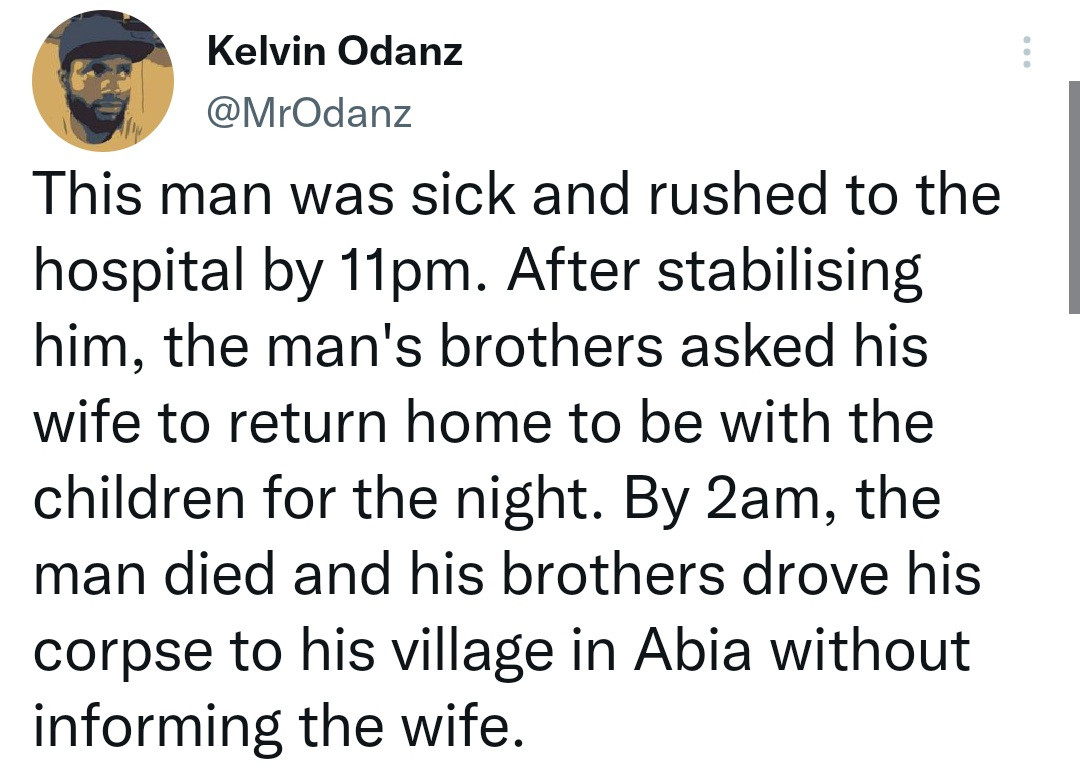This screenshot has width=1080, height=770.
Task: Click Kelvin Odanz's profile avatar
Action: [x=103, y=81]
